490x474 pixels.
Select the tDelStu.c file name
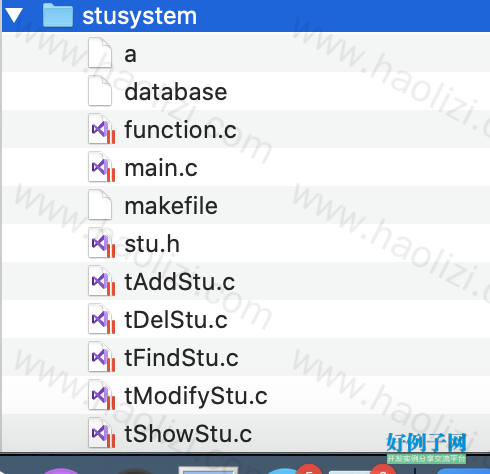(176, 320)
